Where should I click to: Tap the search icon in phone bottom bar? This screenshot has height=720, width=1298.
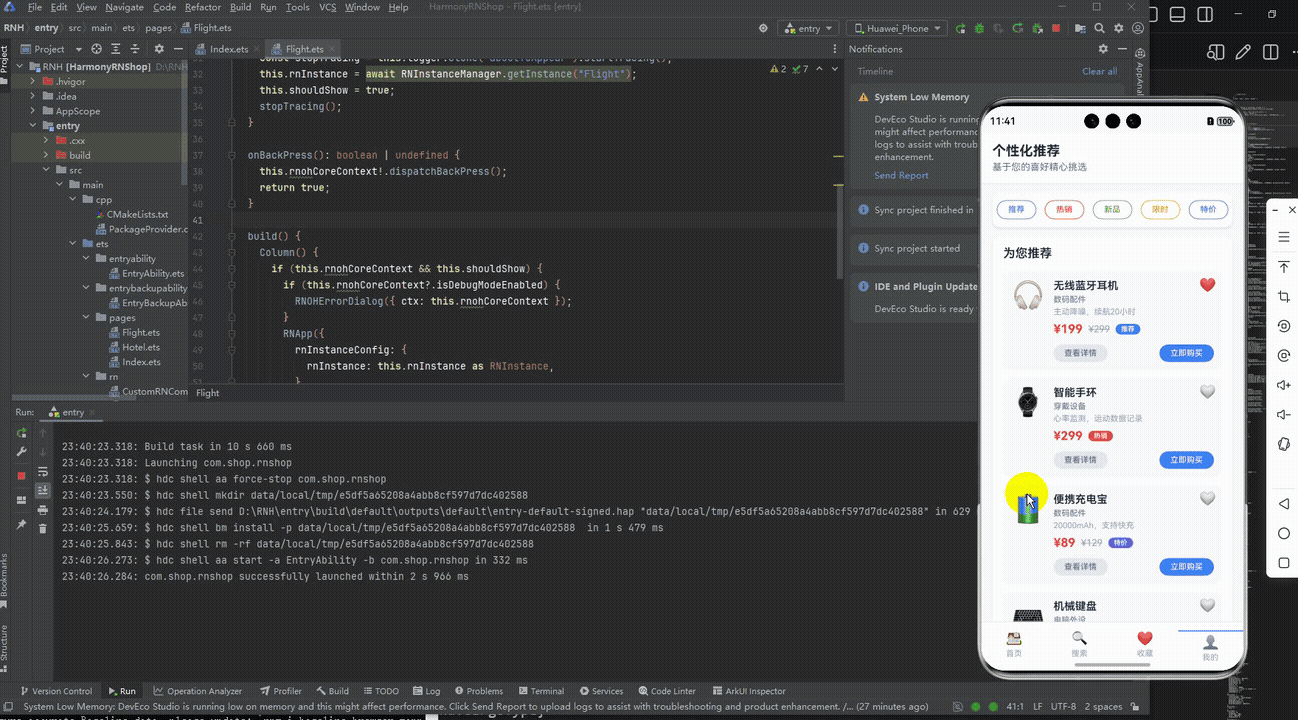1079,644
